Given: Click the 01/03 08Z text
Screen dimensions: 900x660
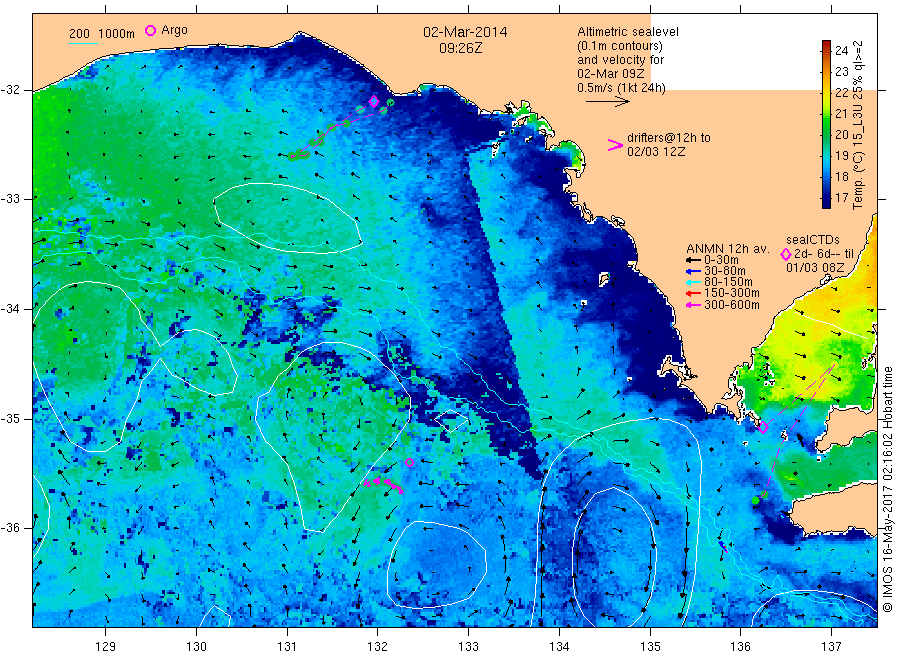Looking at the screenshot, I should click(x=815, y=268).
